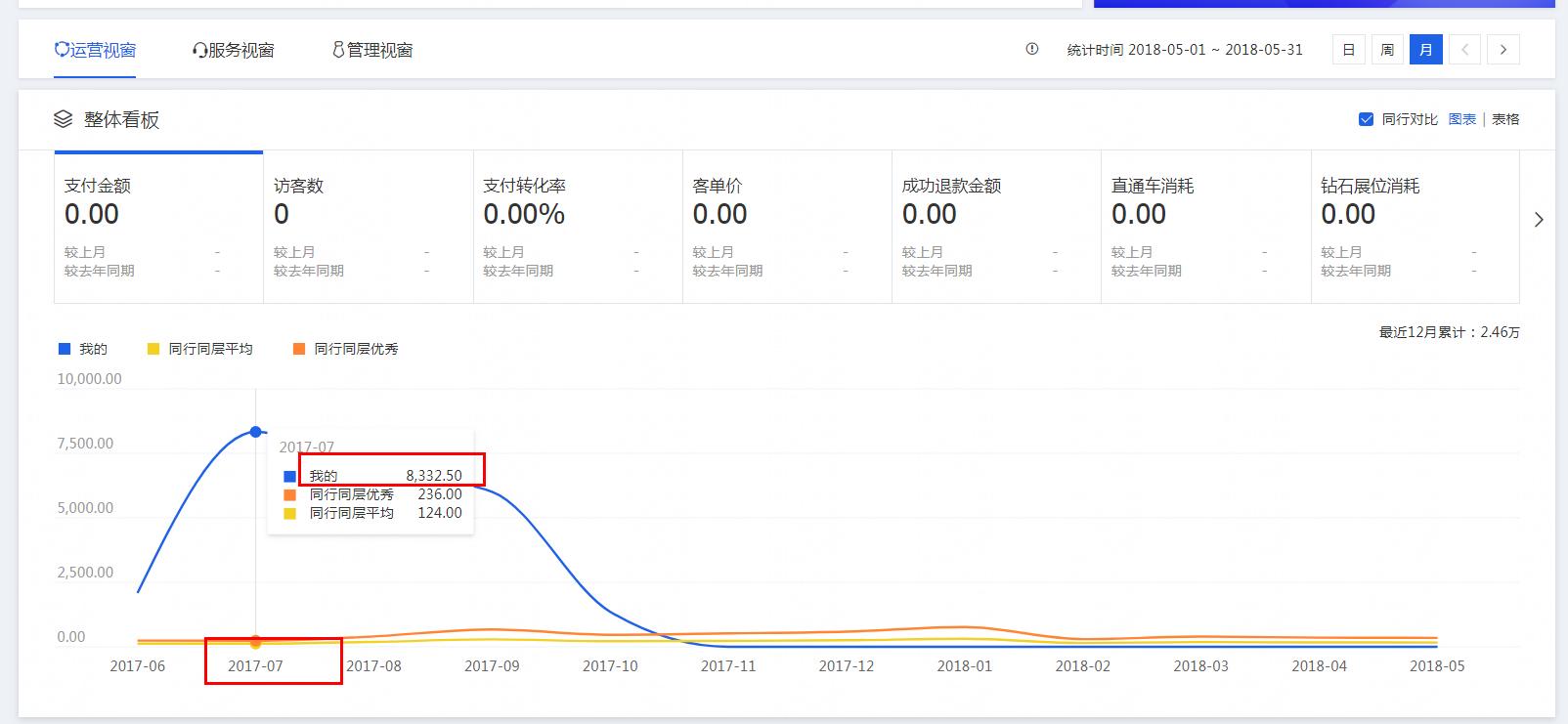Select the 客单价 metric card
Image resolution: width=1568 pixels, height=724 pixels.
(787, 227)
